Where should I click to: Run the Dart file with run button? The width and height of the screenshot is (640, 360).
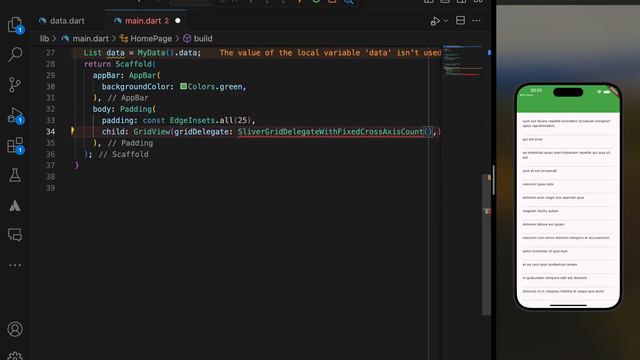point(435,21)
